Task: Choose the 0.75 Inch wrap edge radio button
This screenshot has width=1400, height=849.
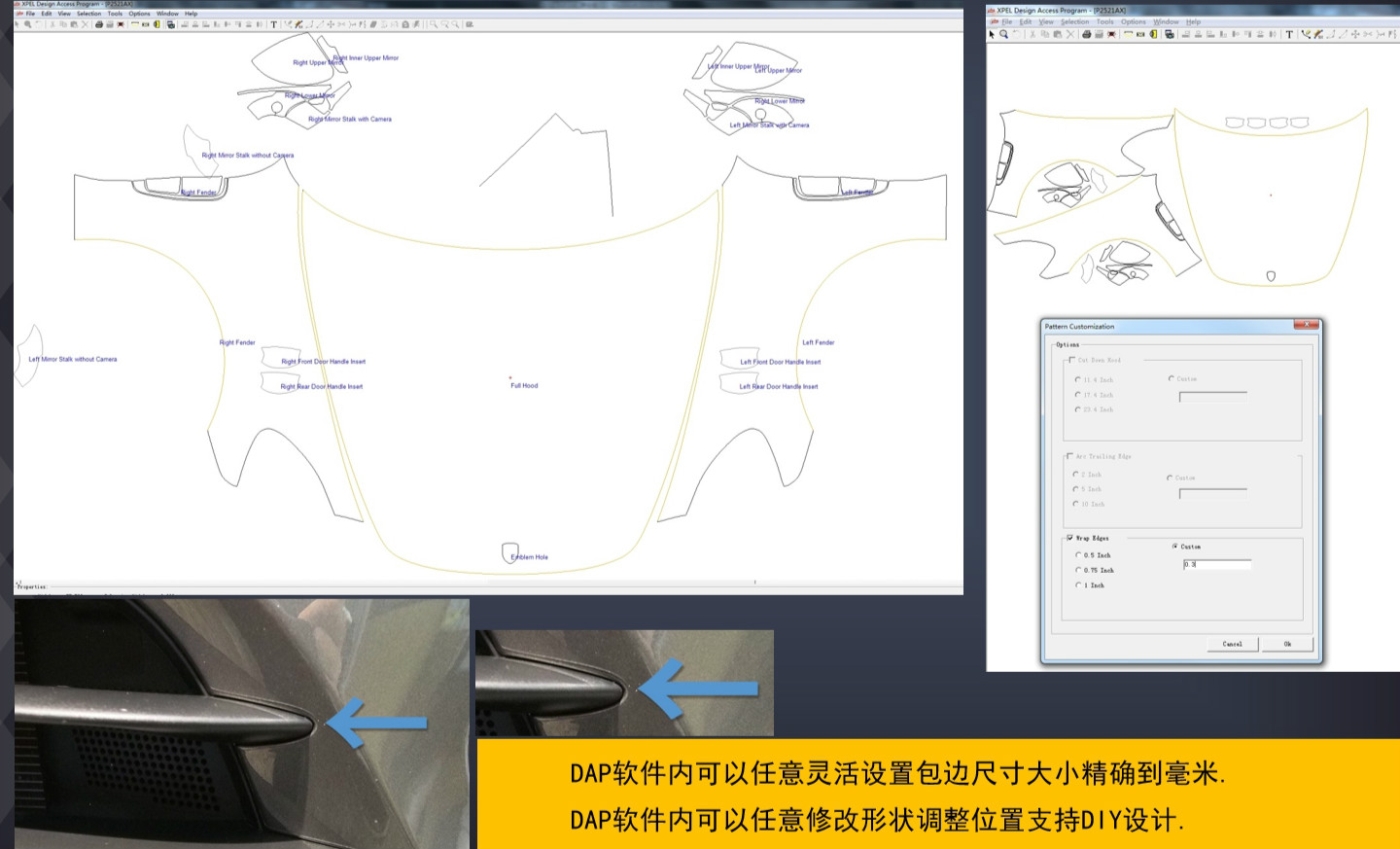Action: pyautogui.click(x=1078, y=570)
